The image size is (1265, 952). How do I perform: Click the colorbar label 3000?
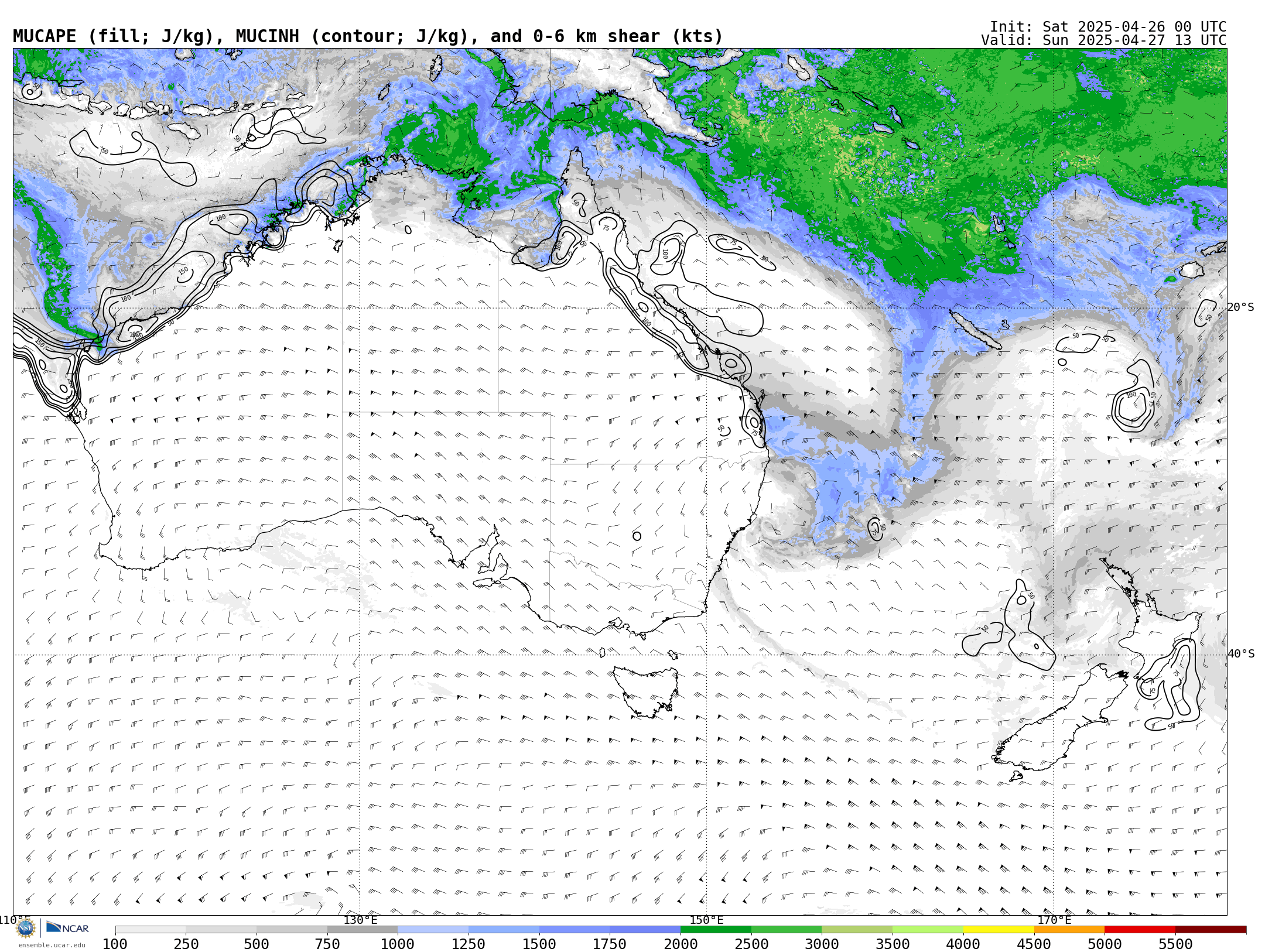point(822,944)
